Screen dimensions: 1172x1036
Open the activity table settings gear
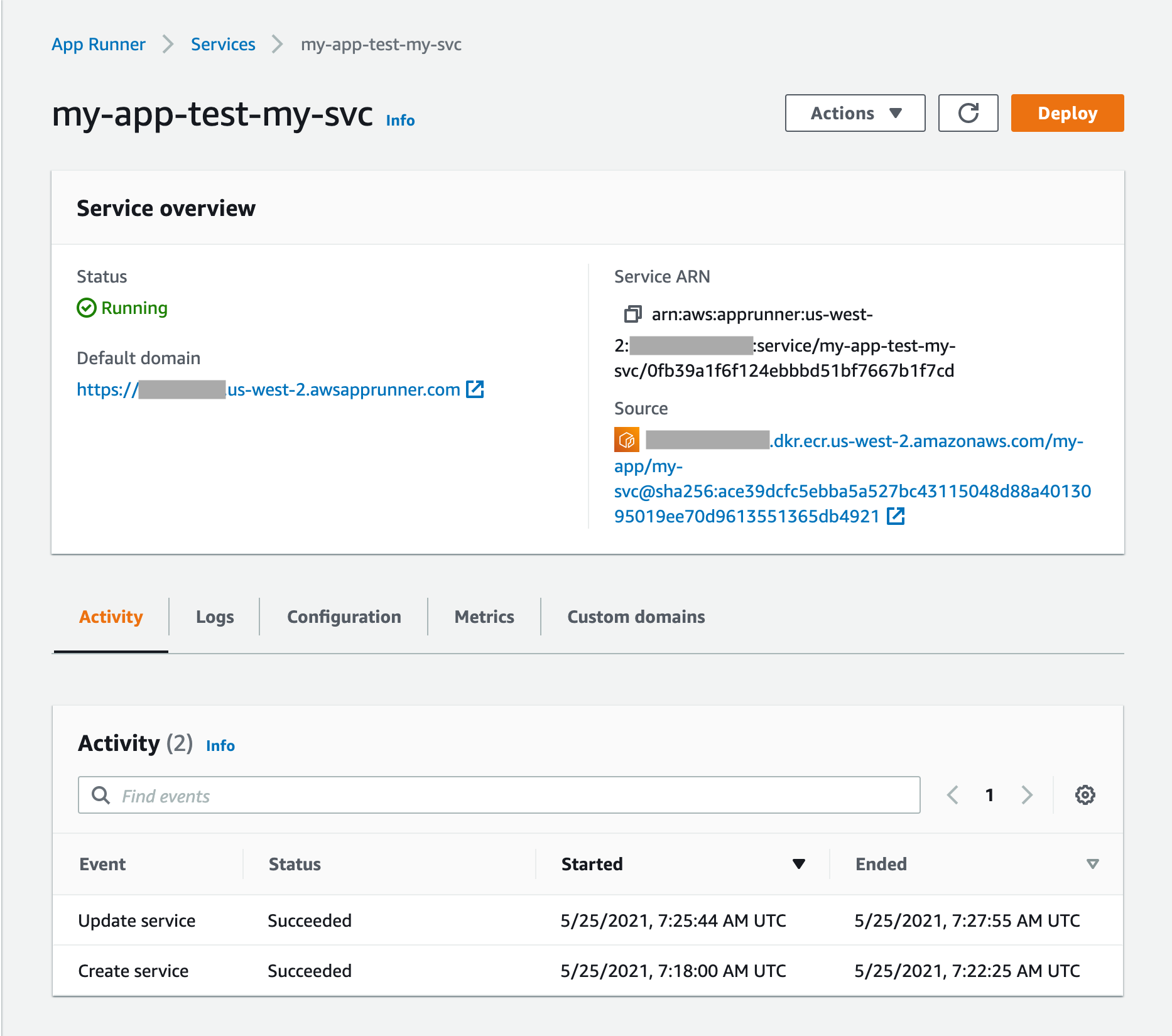(x=1085, y=795)
